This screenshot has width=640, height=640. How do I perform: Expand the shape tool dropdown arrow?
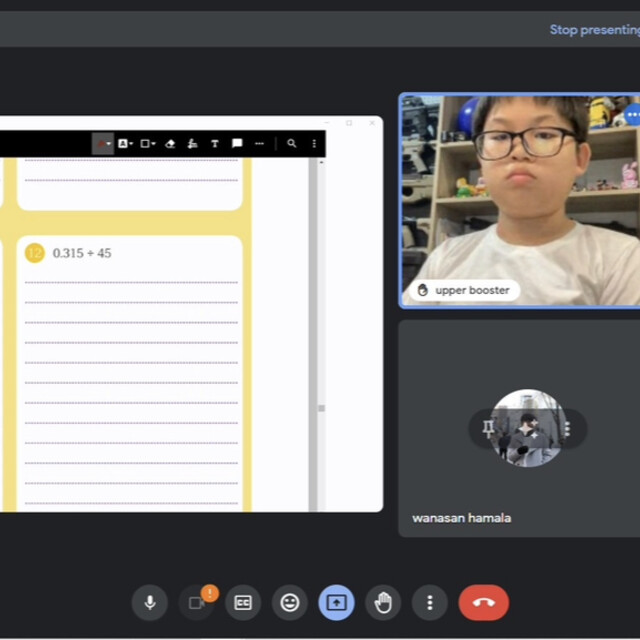pos(153,144)
